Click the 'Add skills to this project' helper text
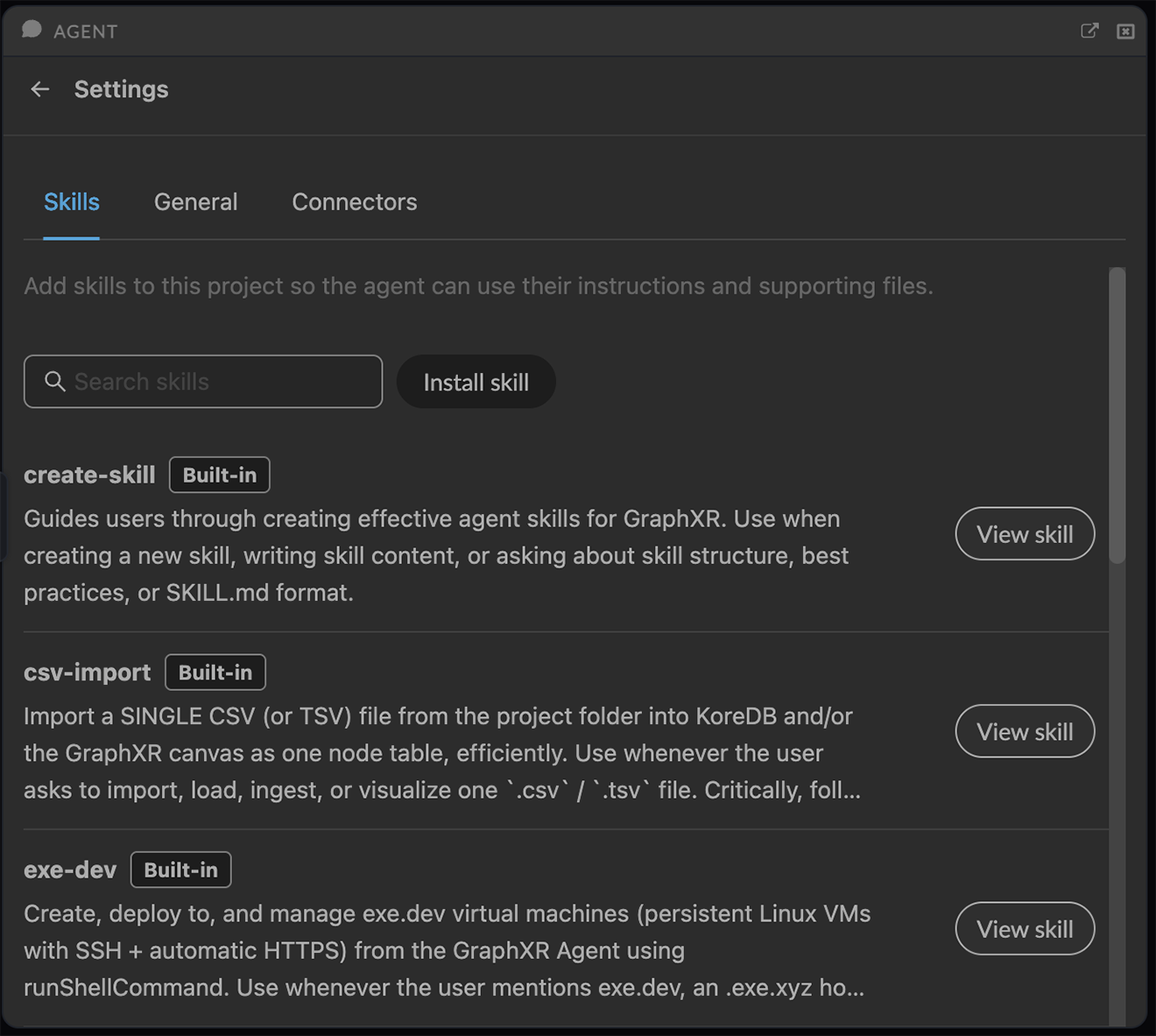The image size is (1156, 1036). point(478,286)
